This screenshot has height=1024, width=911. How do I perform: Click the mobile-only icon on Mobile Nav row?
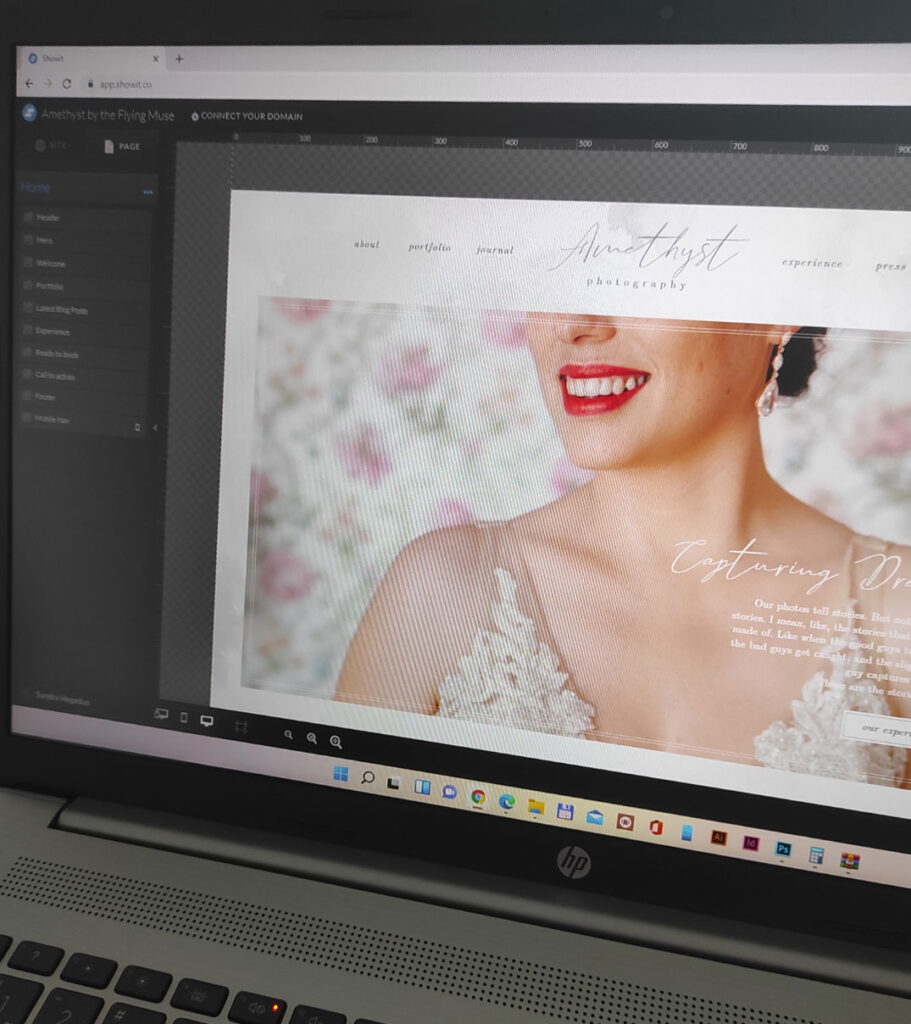pyautogui.click(x=137, y=427)
